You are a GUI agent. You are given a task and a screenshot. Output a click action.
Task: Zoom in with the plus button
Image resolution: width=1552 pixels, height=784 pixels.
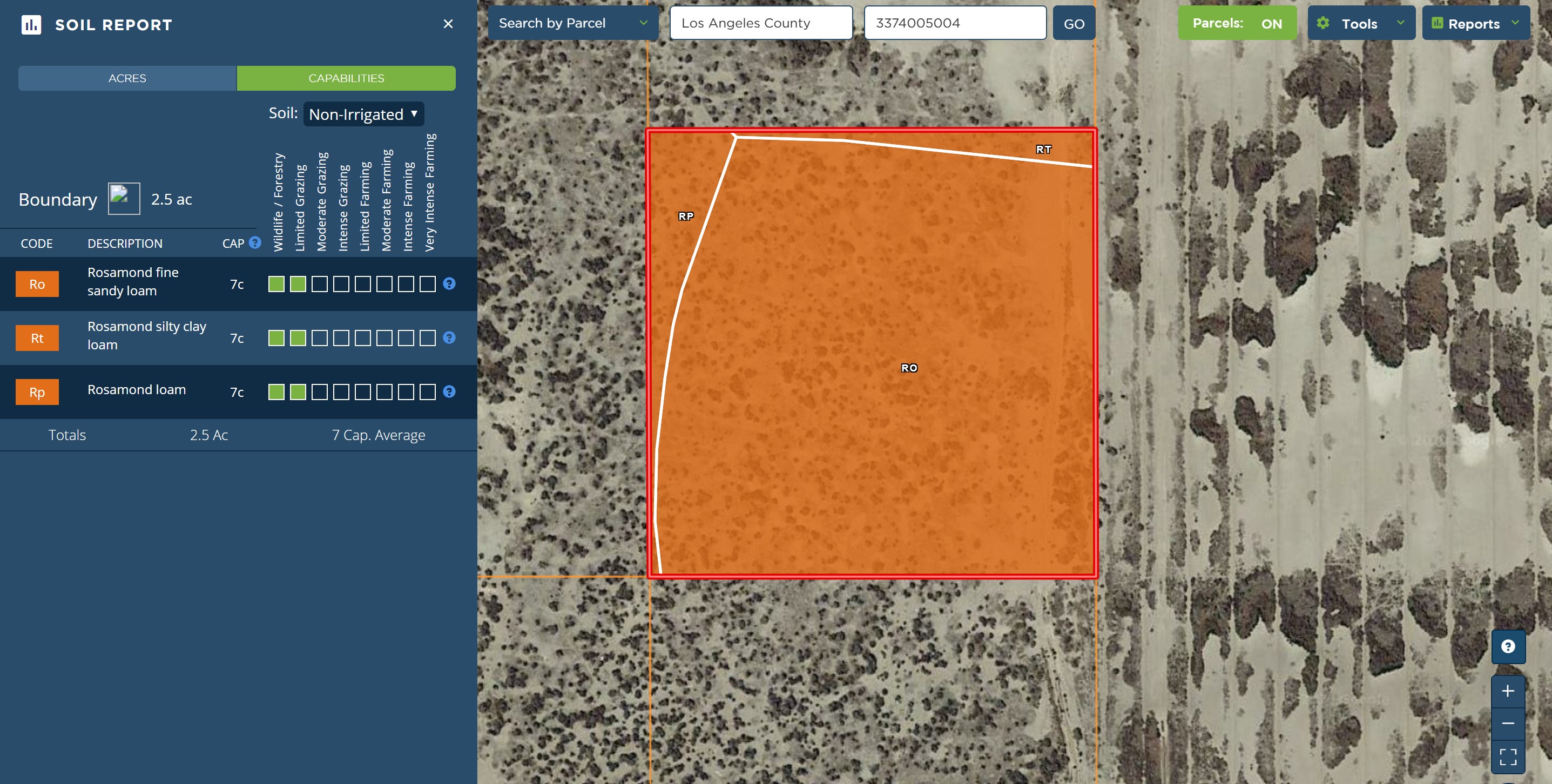(1507, 691)
